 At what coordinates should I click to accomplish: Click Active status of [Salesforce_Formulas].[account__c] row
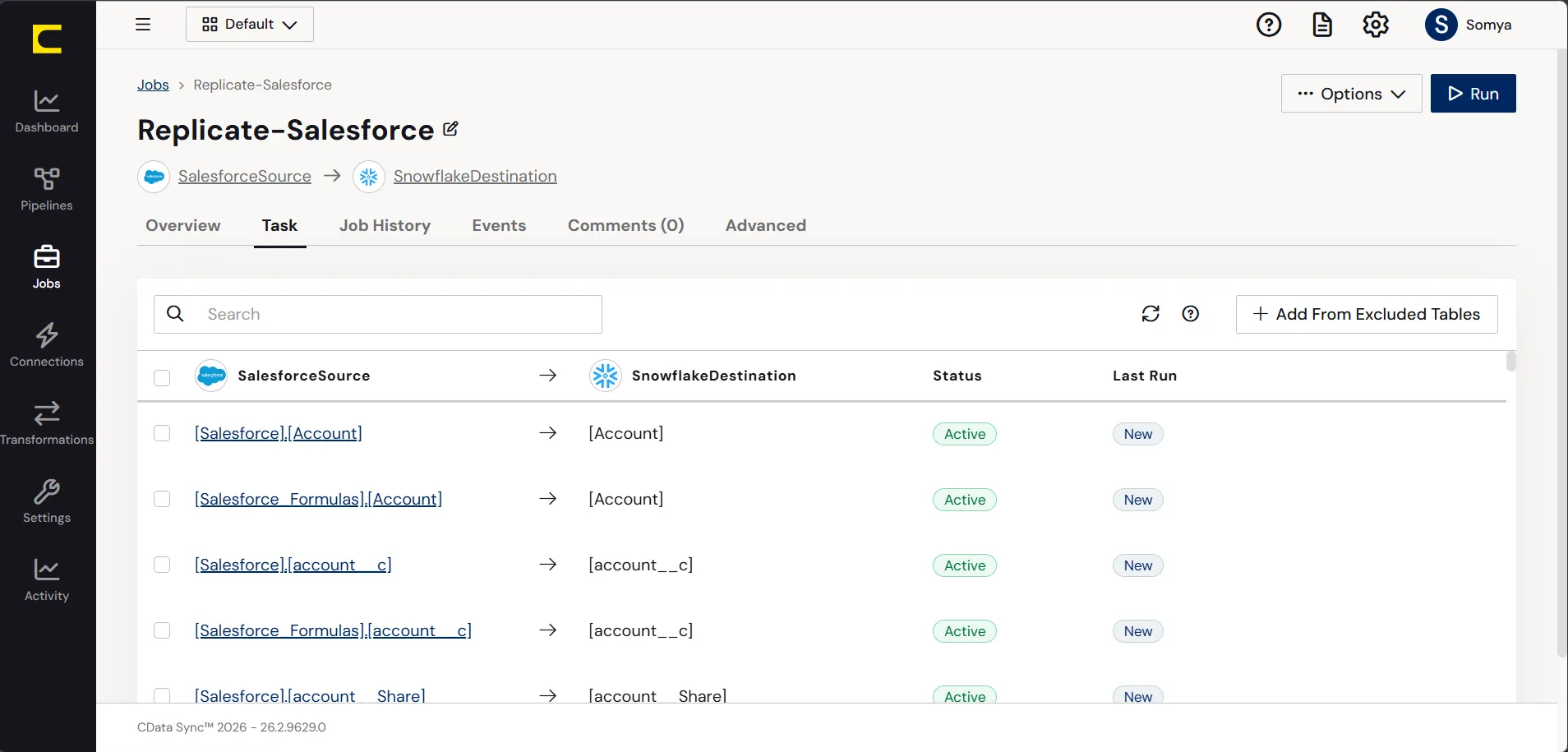965,631
